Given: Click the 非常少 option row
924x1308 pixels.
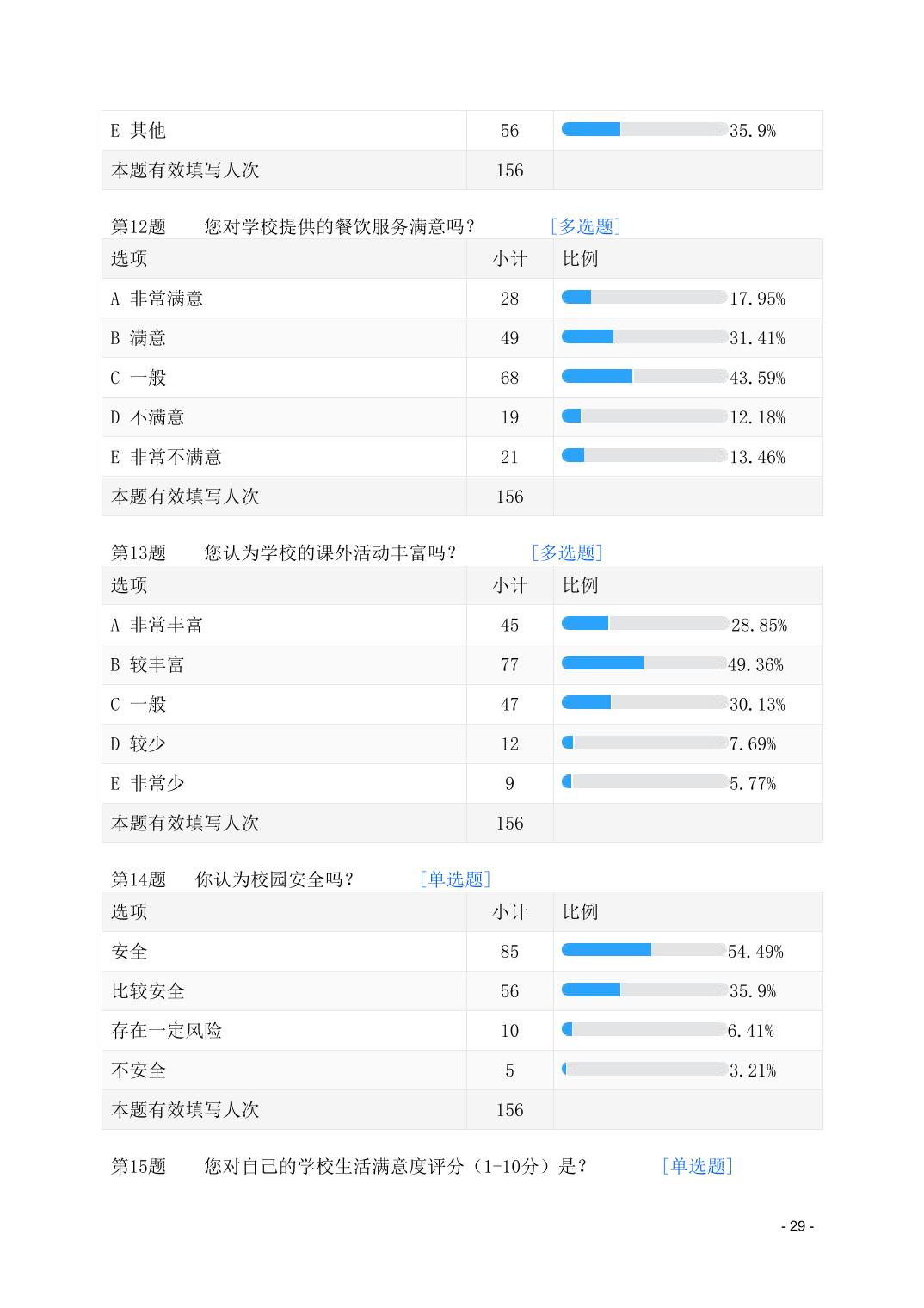Looking at the screenshot, I should pos(462,784).
